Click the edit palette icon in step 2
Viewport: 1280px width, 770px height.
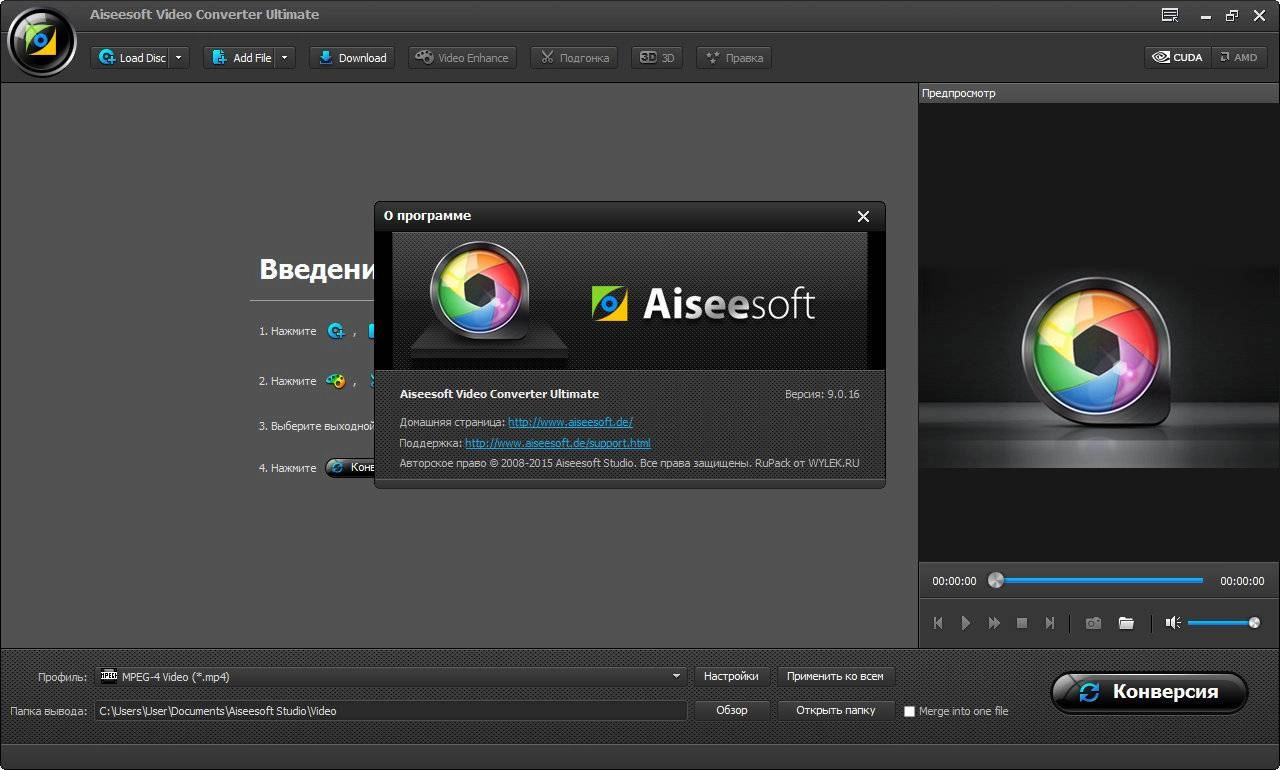pyautogui.click(x=336, y=381)
